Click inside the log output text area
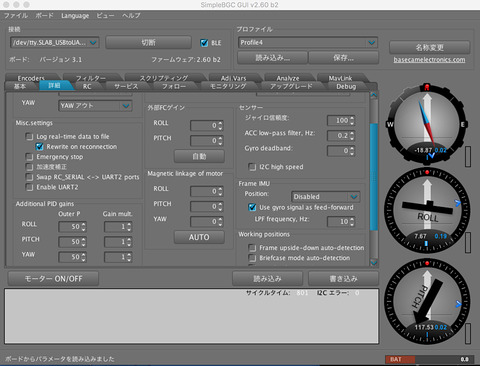The height and width of the screenshot is (366, 480). [x=191, y=316]
